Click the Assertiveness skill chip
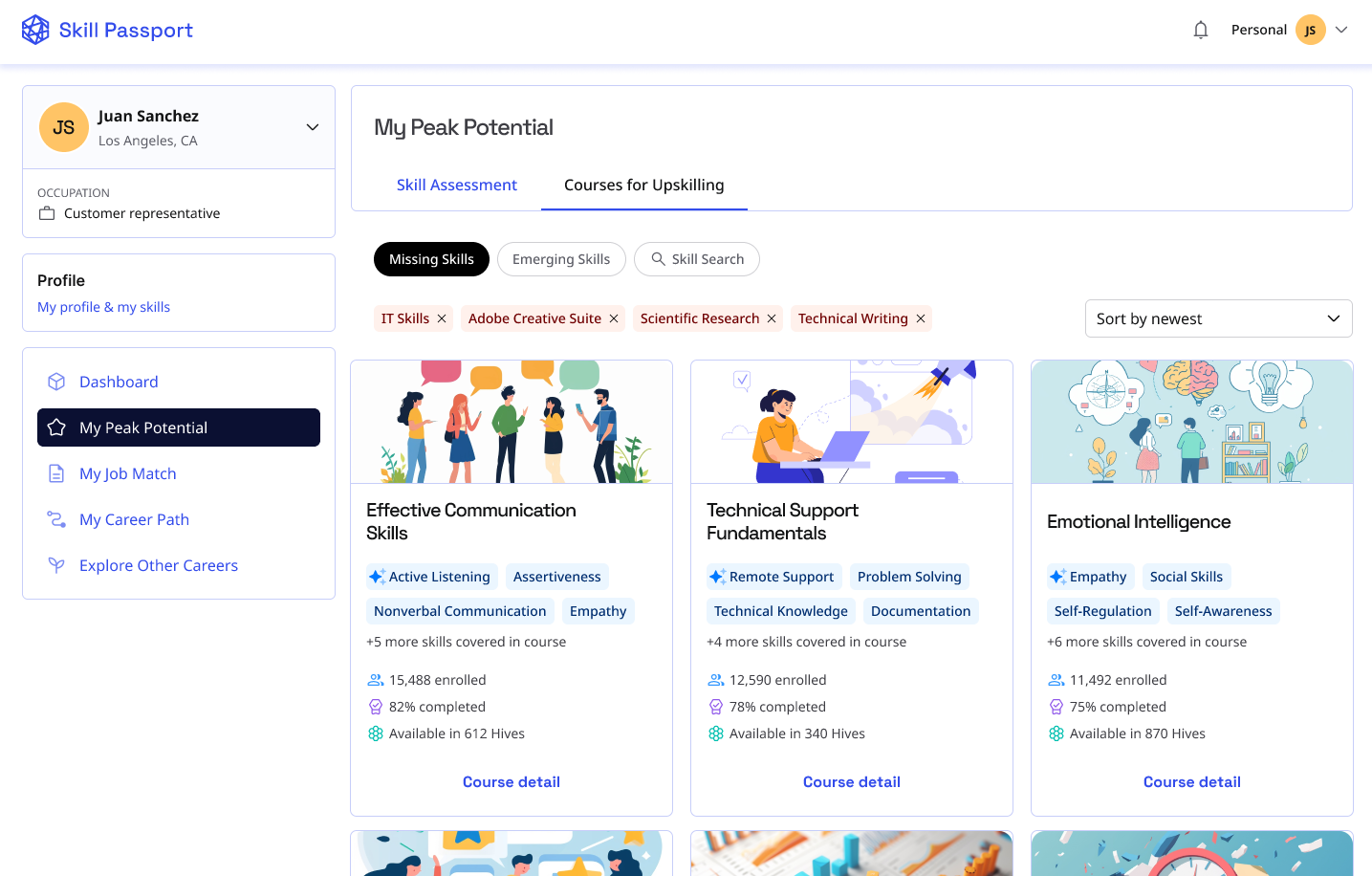Screen dimensions: 1372x876 click(x=557, y=577)
